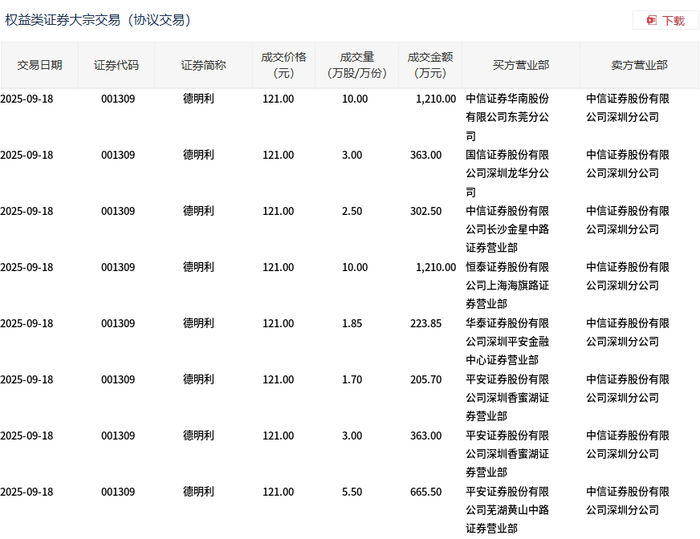Click volume 3.00 in the 国信证券 row
This screenshot has height=539, width=700.
[352, 155]
